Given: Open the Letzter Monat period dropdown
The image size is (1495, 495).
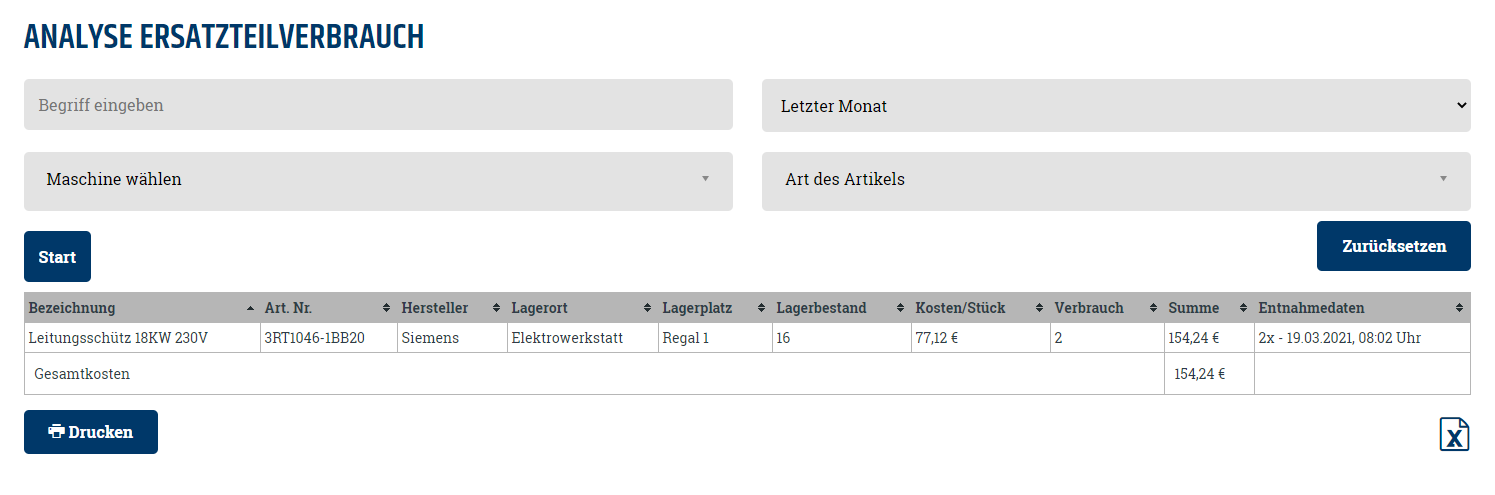Looking at the screenshot, I should [x=1116, y=105].
